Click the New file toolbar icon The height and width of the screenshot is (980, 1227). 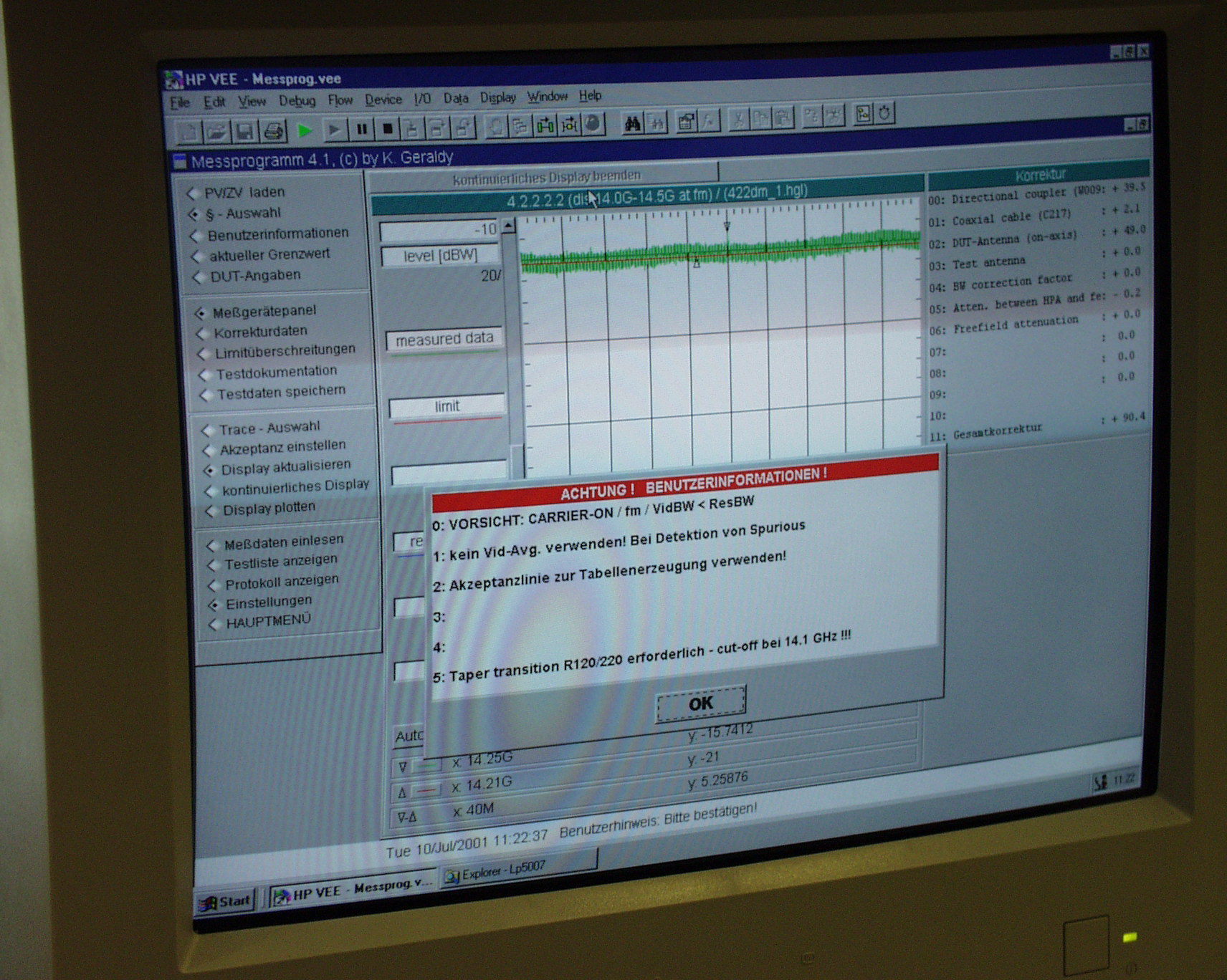tap(188, 132)
